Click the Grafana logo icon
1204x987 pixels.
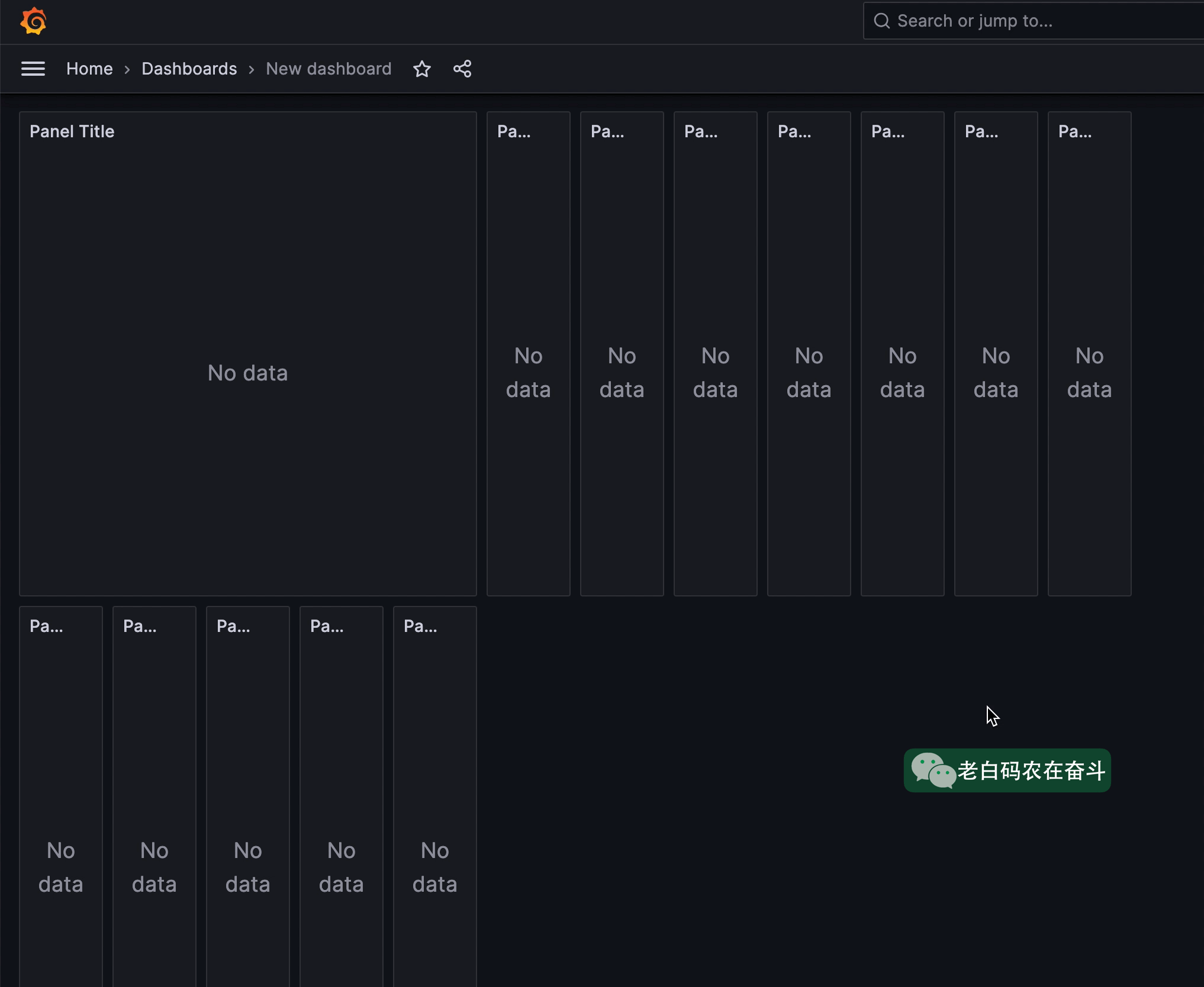point(33,21)
